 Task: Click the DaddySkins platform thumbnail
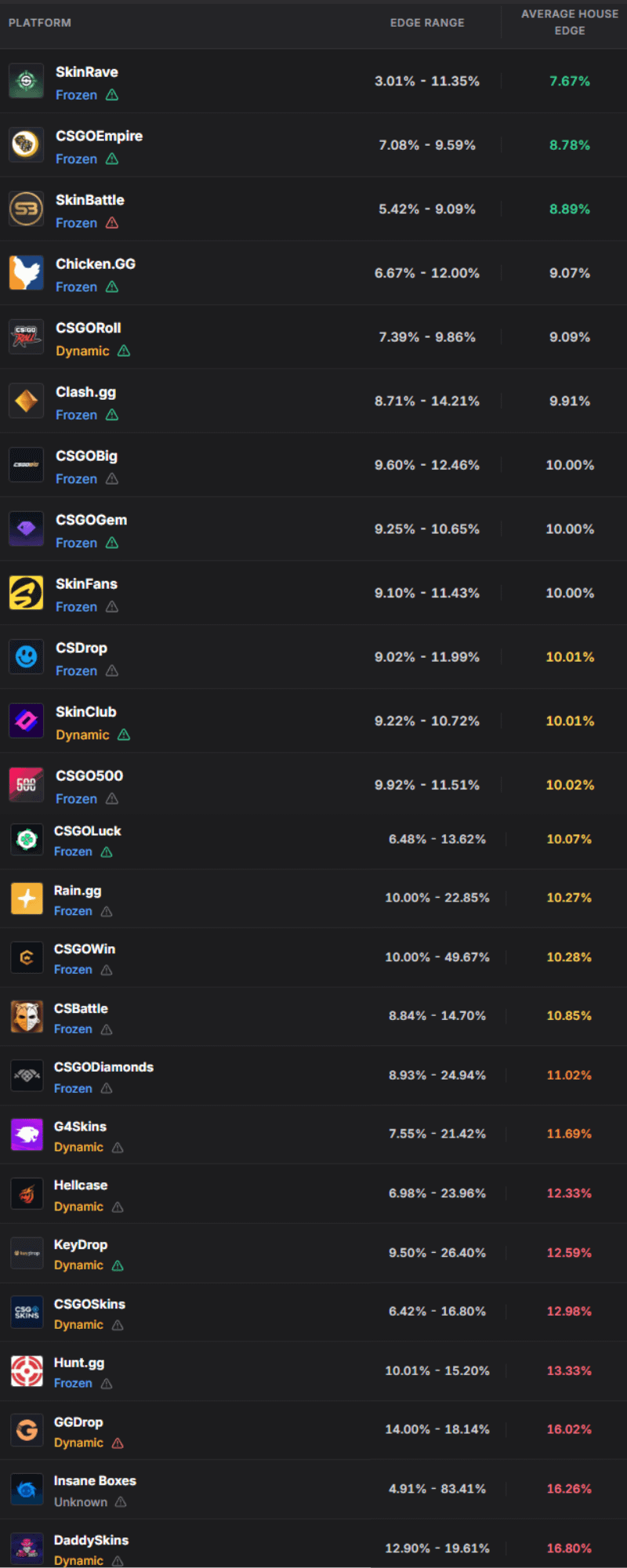coord(27,1548)
